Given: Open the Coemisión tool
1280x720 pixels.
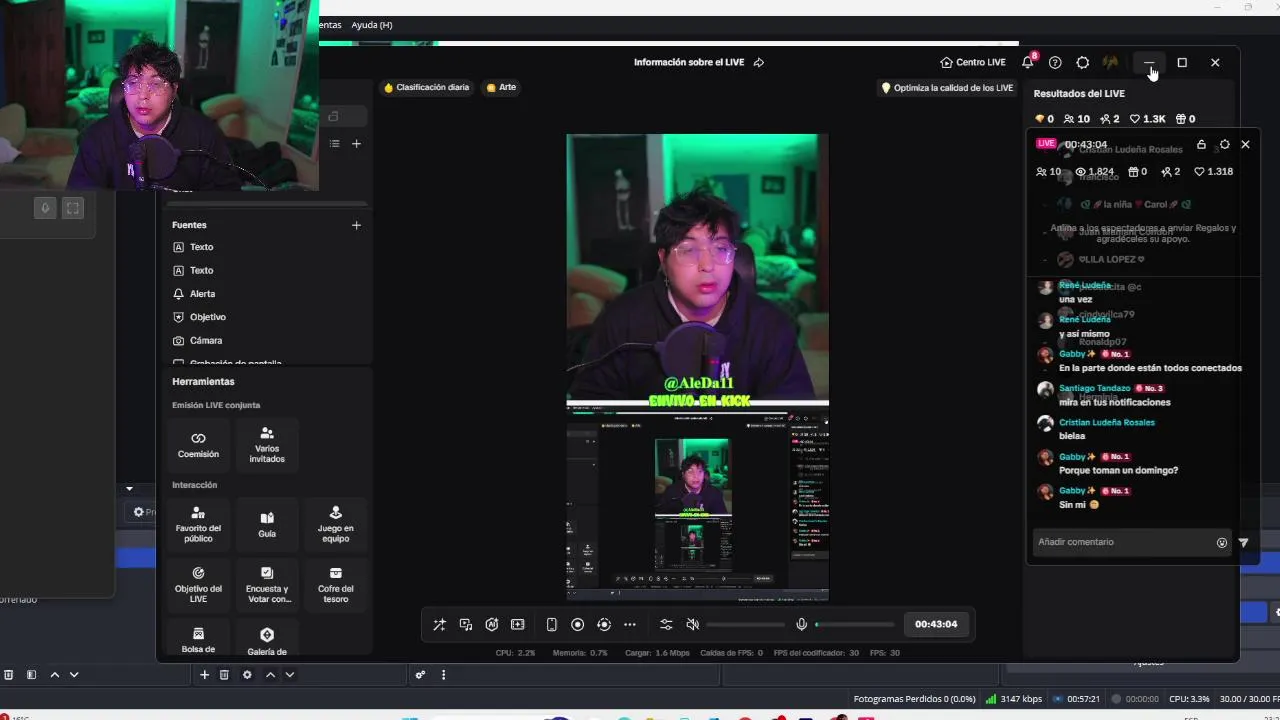Looking at the screenshot, I should pos(198,445).
